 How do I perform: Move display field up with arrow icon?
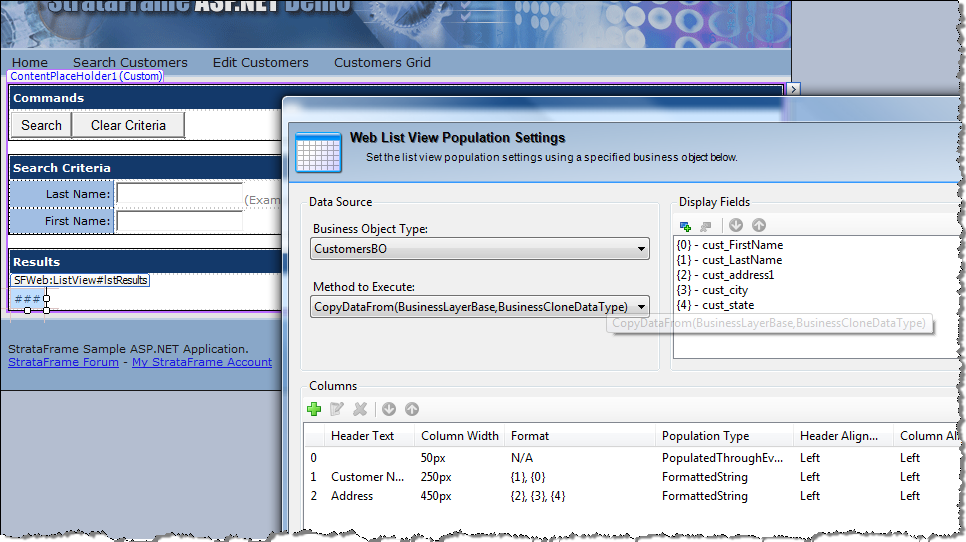coord(759,226)
